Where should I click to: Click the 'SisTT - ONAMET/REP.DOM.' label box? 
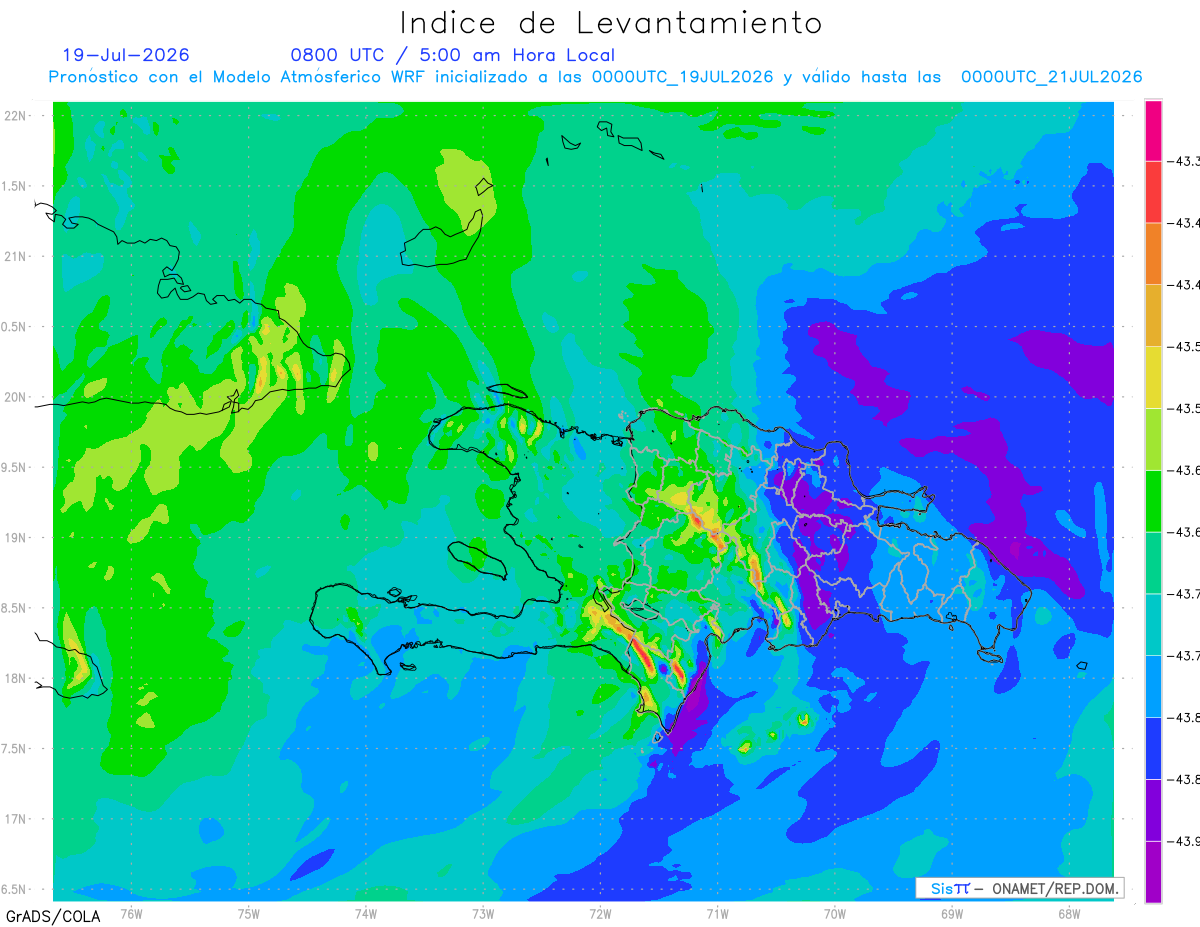coord(1021,888)
